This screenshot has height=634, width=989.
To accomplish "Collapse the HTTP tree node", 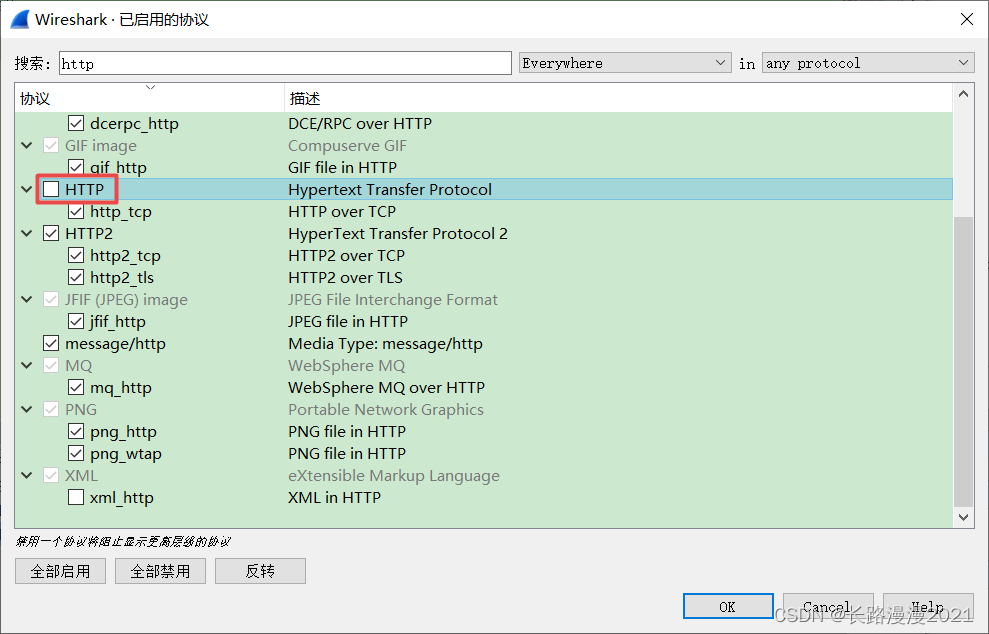I will tap(26, 189).
